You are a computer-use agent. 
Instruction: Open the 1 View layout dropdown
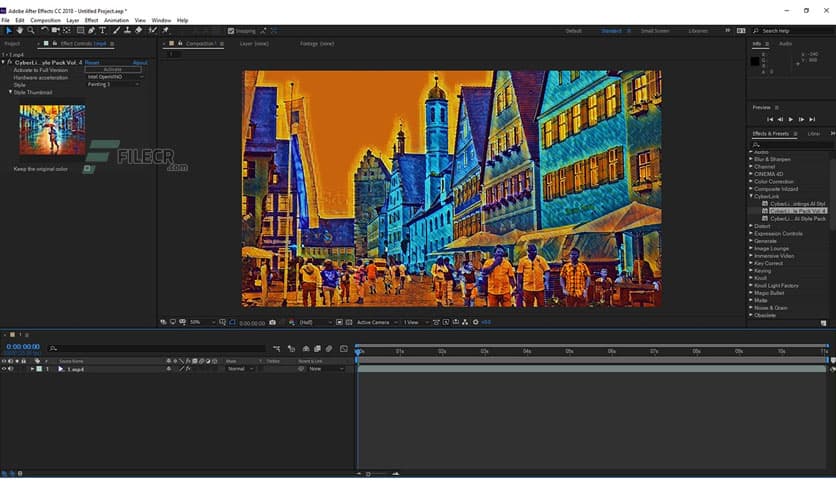[x=416, y=322]
